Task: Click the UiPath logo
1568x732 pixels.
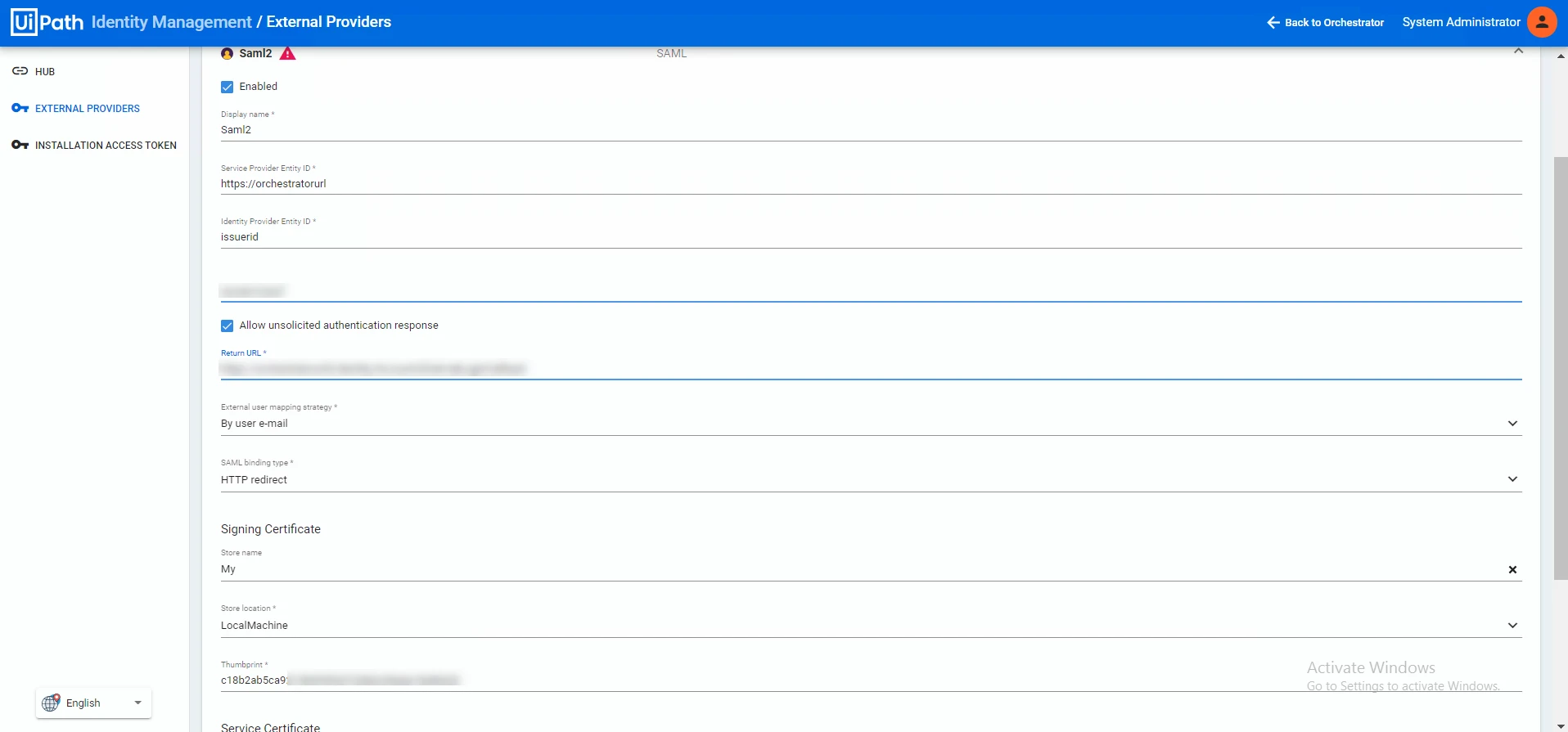Action: [x=47, y=22]
